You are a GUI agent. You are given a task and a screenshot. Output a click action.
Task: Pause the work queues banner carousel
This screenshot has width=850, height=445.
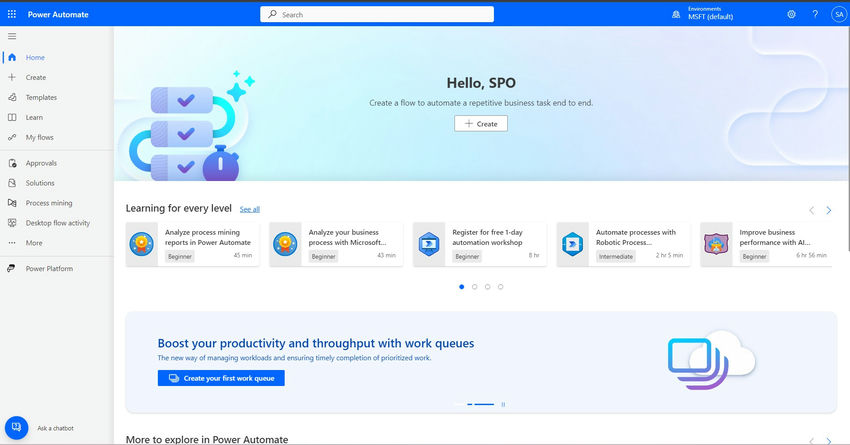click(503, 404)
